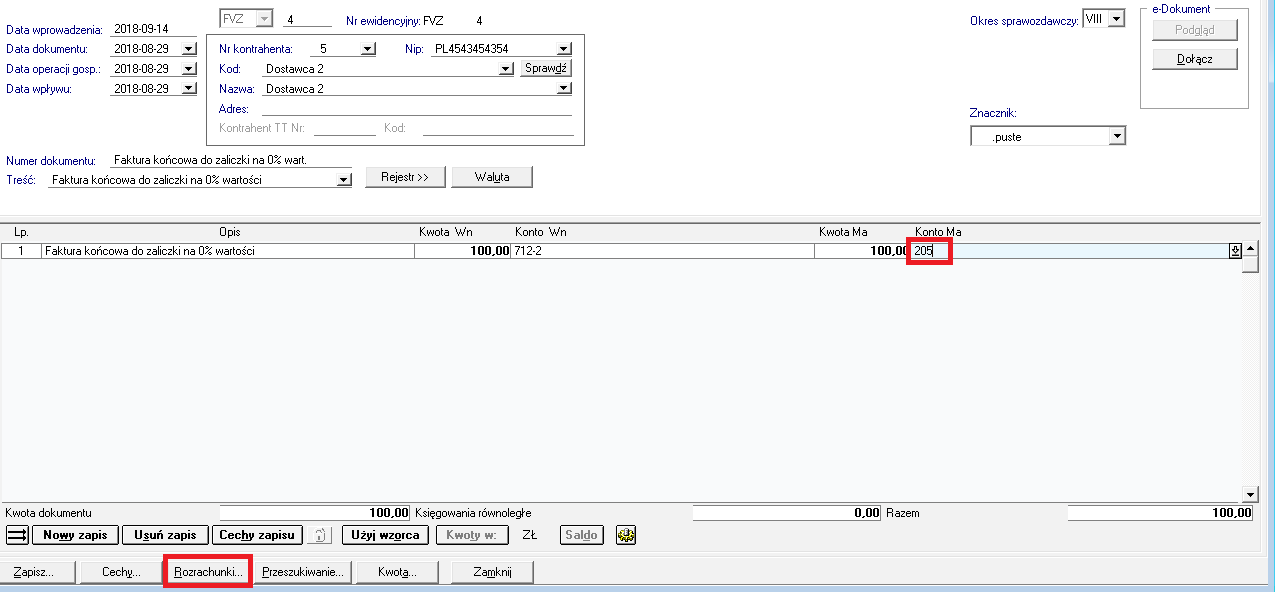This screenshot has width=1275, height=592.
Task: Click the Użyj wzorca button
Action: (x=386, y=535)
